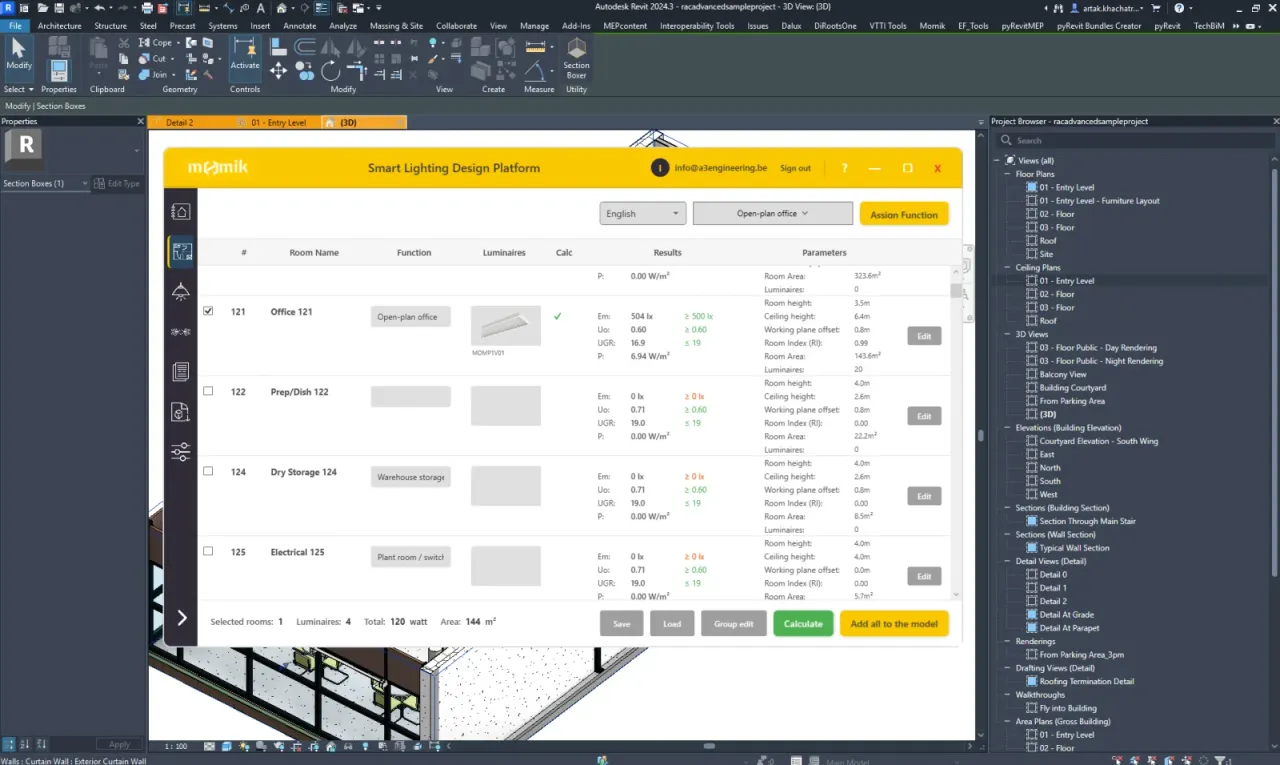Select the Align tool in Modify panel
1280x765 pixels.
tap(278, 45)
